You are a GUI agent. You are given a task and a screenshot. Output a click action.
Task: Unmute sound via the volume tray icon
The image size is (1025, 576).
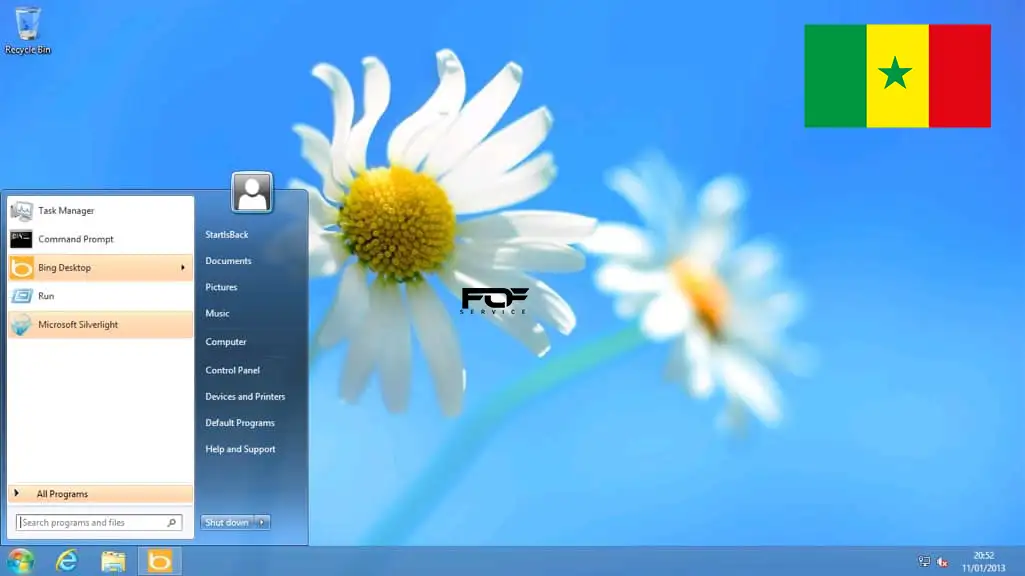(941, 561)
